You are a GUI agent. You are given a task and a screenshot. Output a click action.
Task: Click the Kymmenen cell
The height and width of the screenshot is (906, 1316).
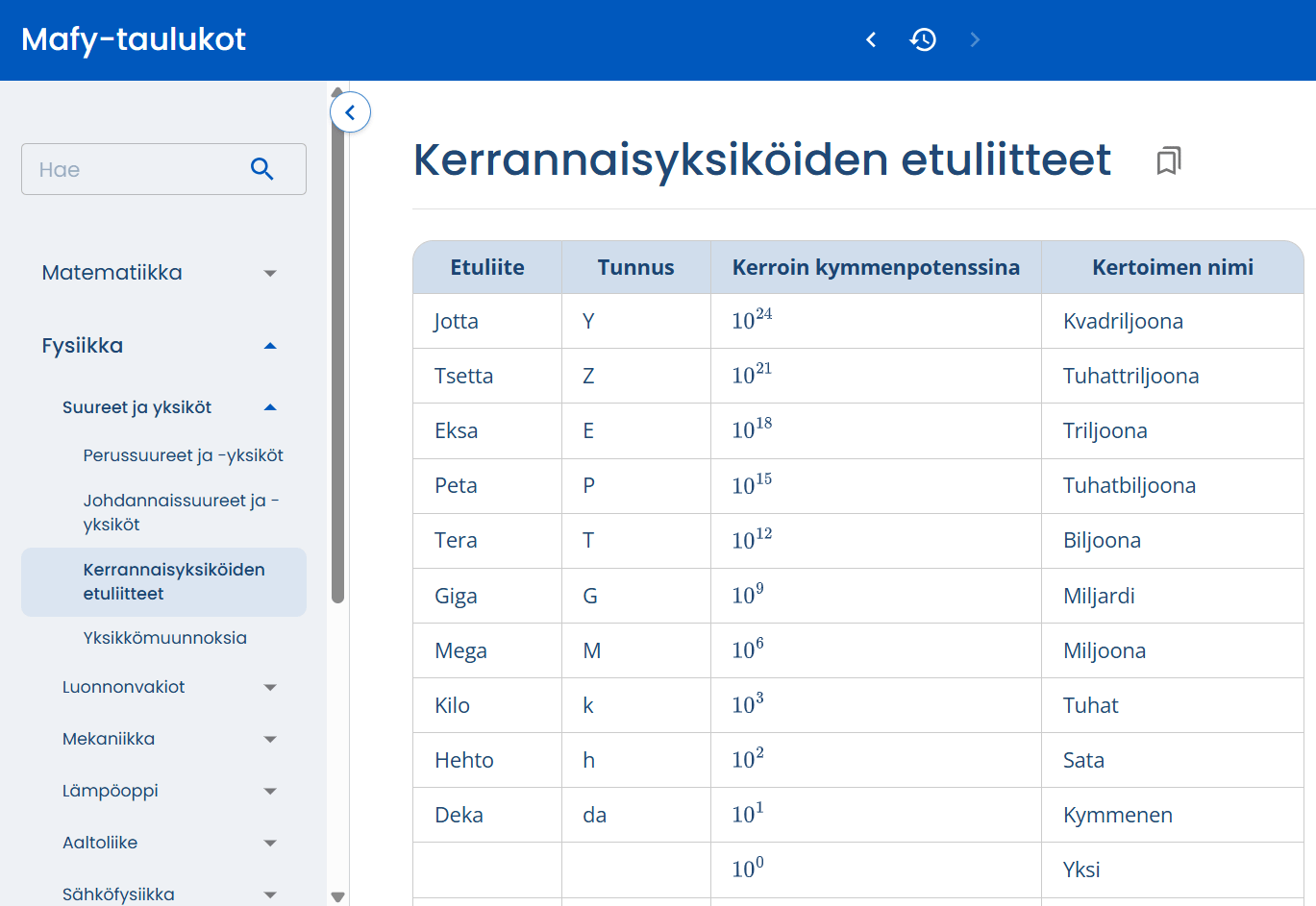pos(1173,815)
